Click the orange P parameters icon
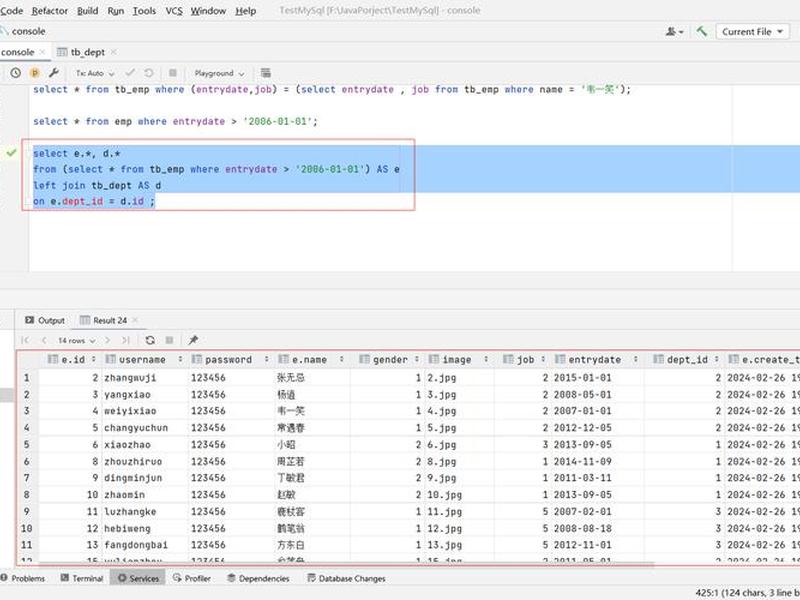The width and height of the screenshot is (800, 600). pyautogui.click(x=35, y=73)
